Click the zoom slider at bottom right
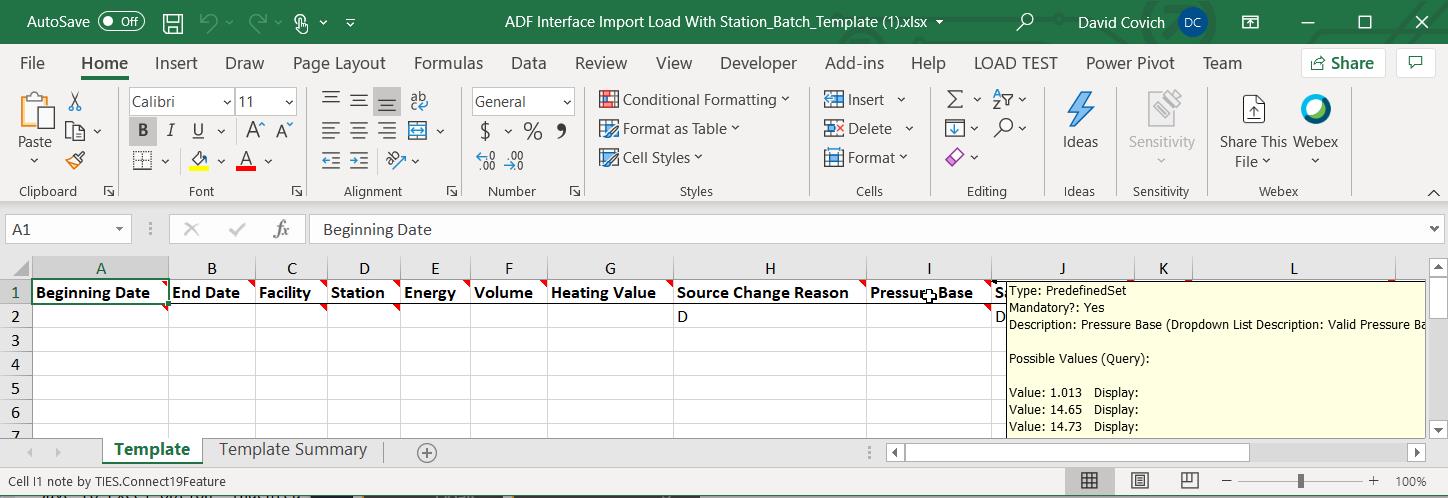 [1300, 481]
